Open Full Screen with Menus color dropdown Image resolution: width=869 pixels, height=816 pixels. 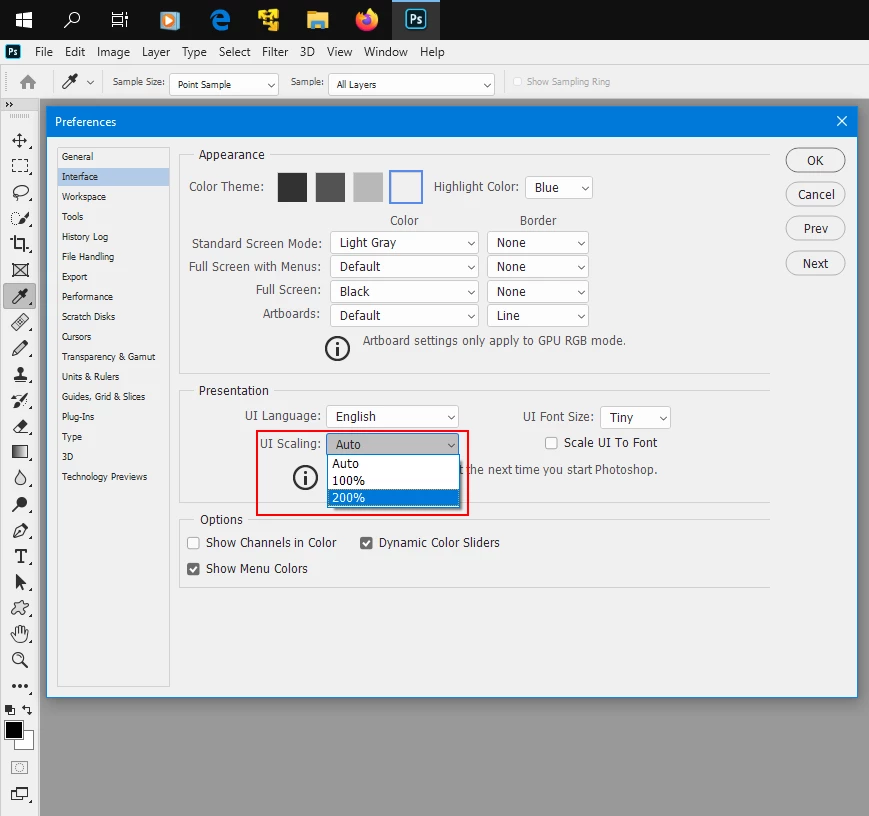pos(405,267)
